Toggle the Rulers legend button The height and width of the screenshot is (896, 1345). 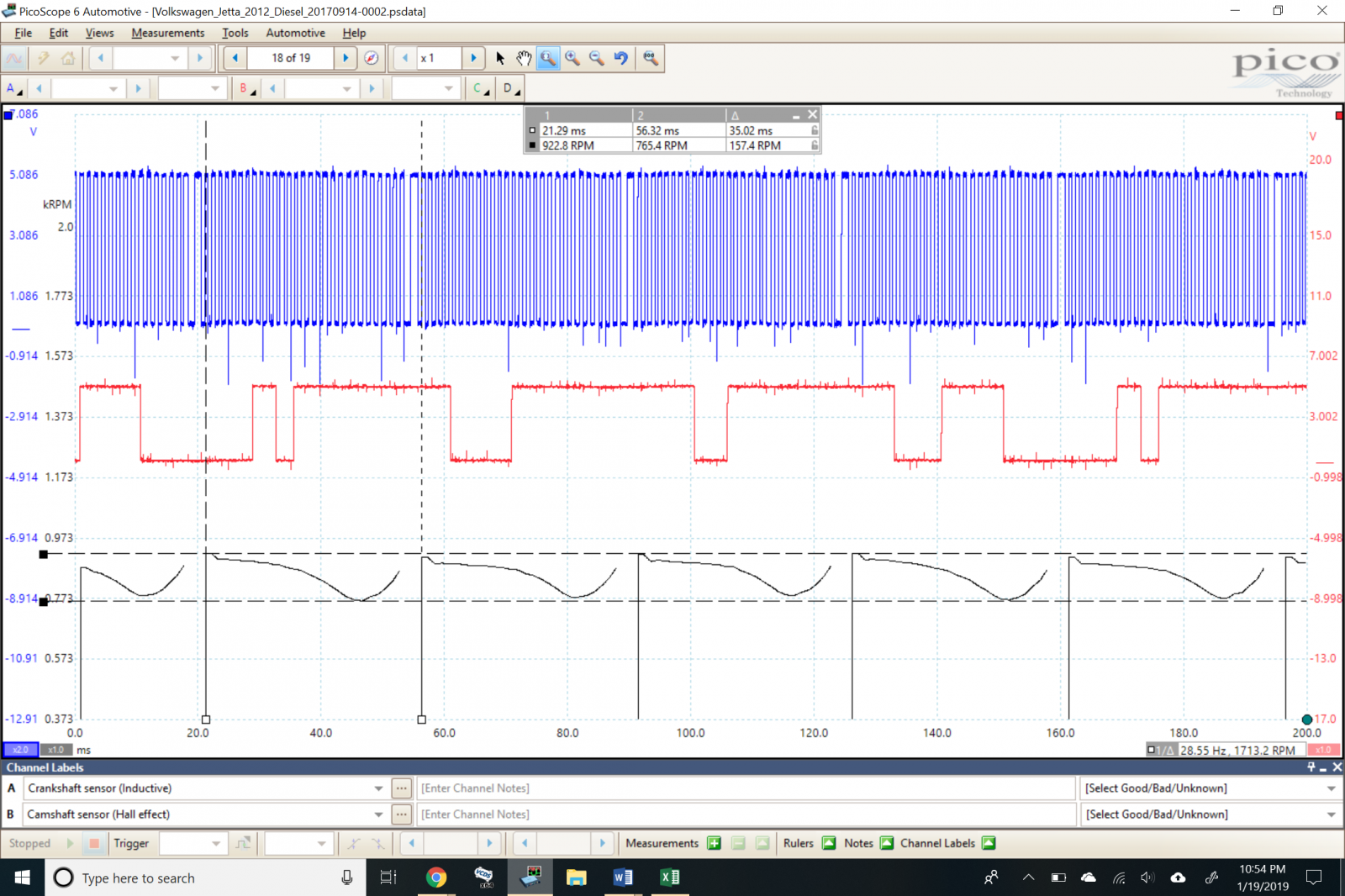pos(829,843)
